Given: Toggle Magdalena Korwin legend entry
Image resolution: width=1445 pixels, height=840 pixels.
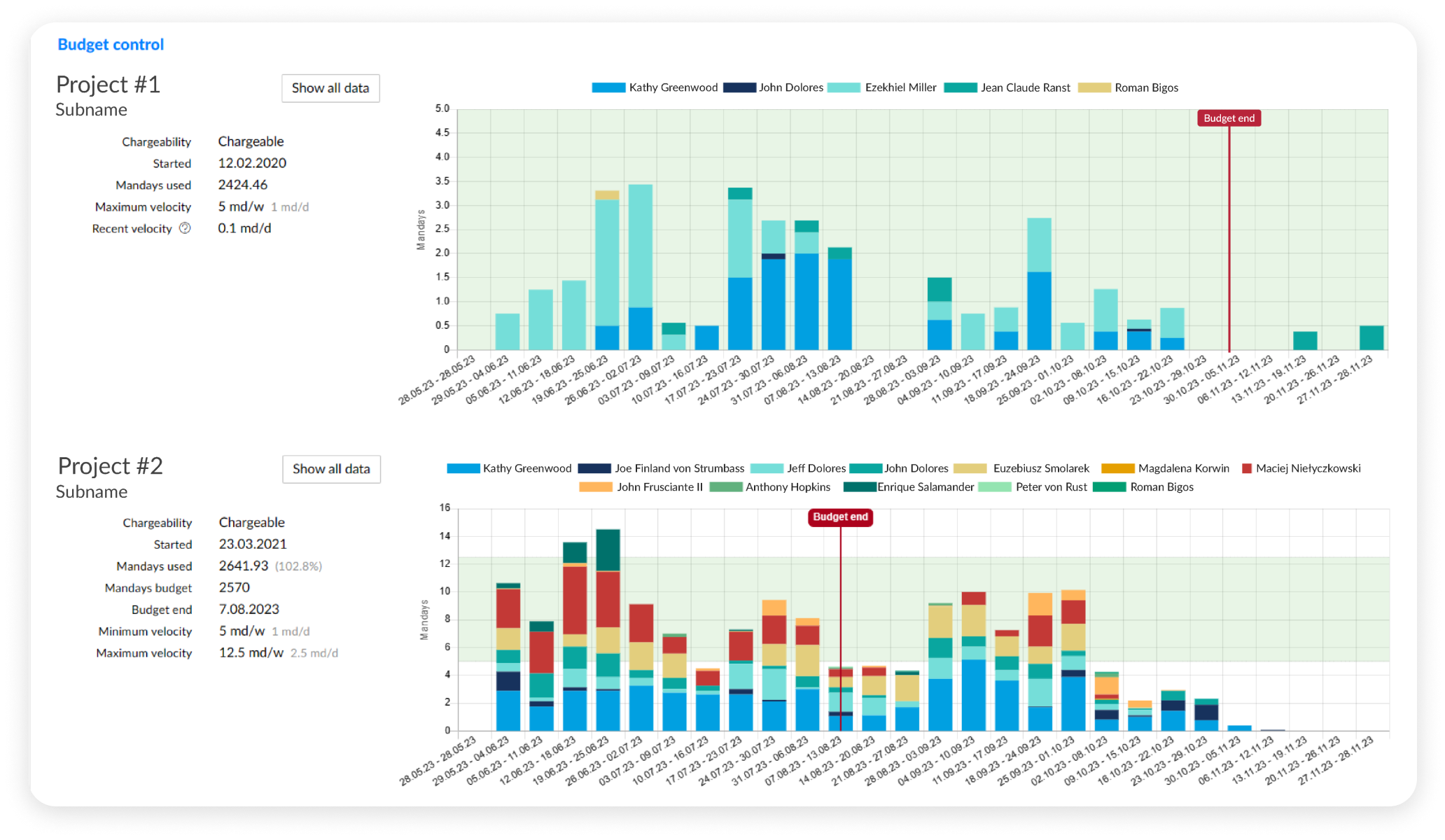Looking at the screenshot, I should click(x=1182, y=468).
